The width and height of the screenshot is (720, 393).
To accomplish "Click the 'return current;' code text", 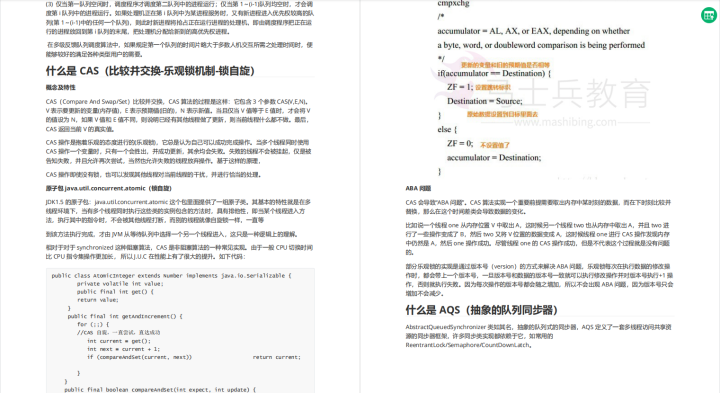I will pos(276,357).
